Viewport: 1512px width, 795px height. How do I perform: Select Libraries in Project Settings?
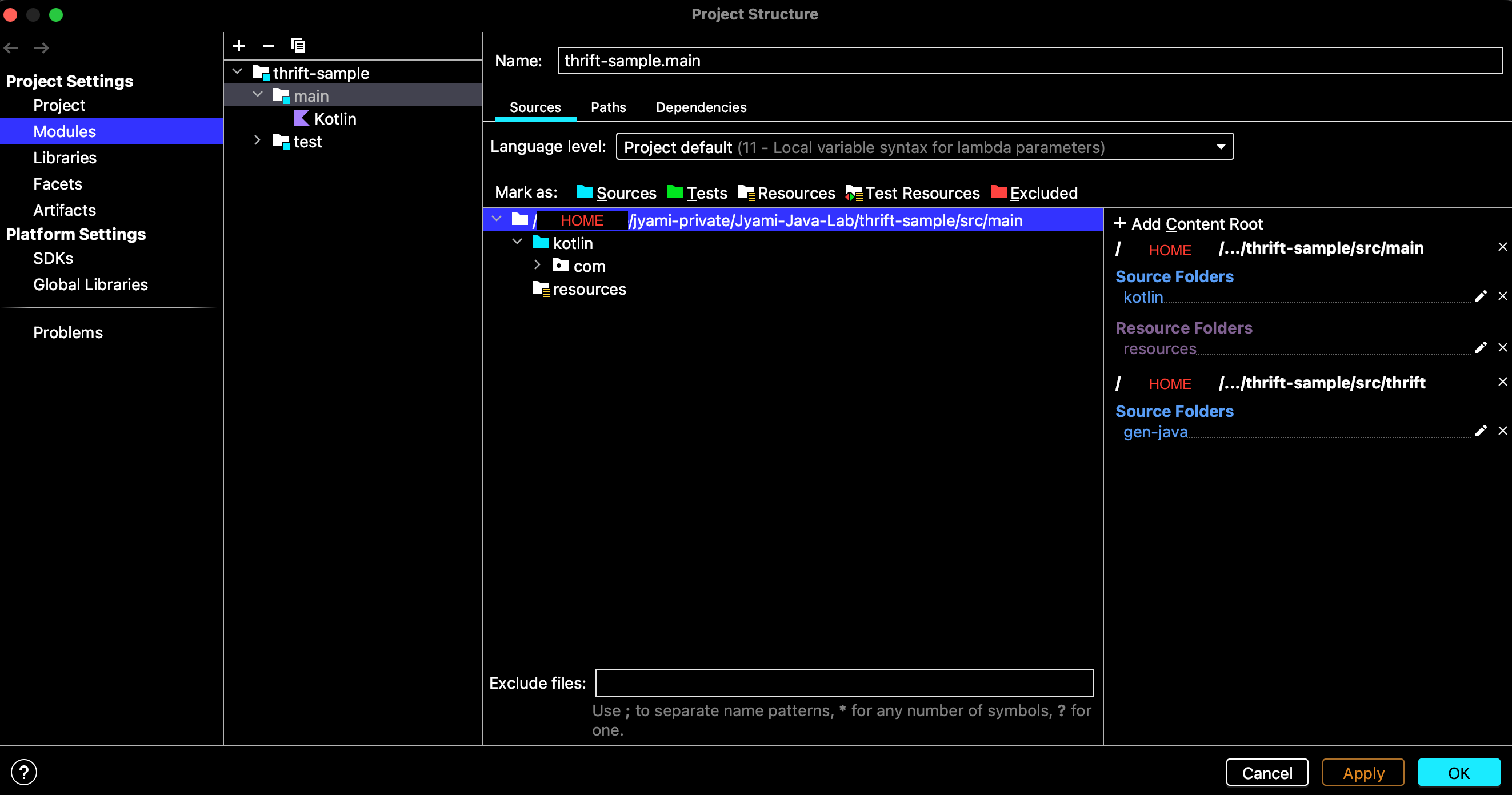[x=65, y=158]
